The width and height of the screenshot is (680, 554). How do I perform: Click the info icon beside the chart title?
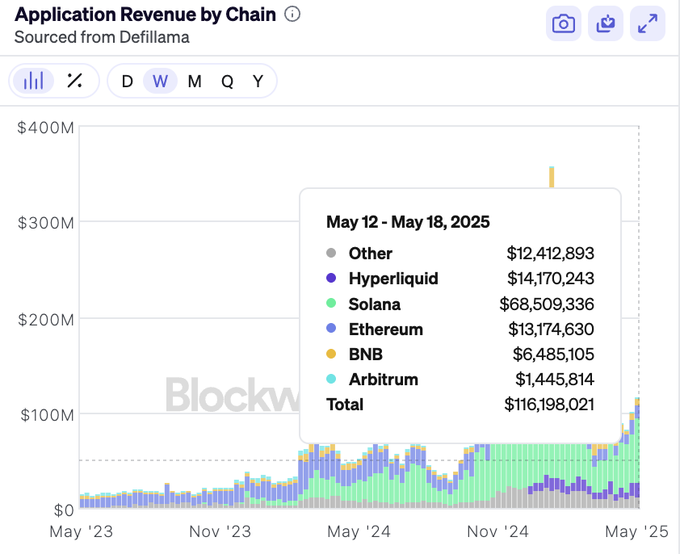tap(292, 15)
